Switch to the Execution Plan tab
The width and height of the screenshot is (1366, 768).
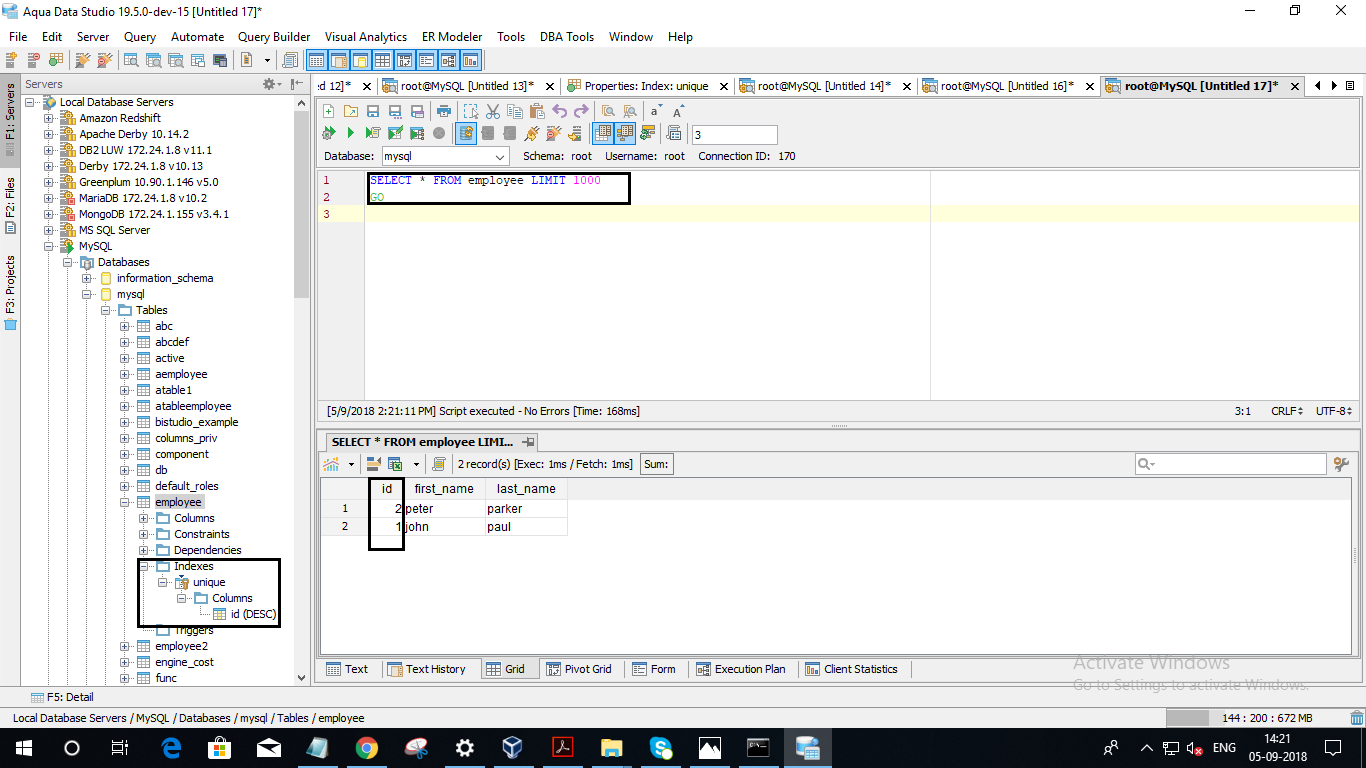(x=741, y=669)
